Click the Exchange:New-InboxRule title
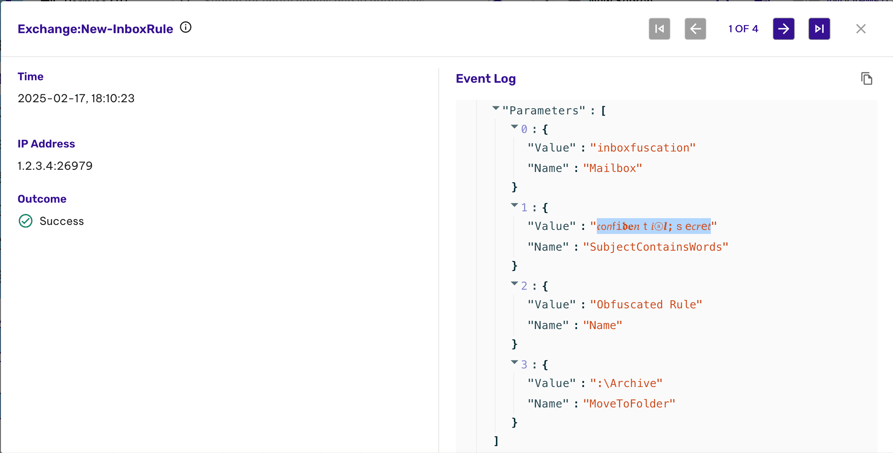Screen dimensions: 893x453 click(x=95, y=29)
